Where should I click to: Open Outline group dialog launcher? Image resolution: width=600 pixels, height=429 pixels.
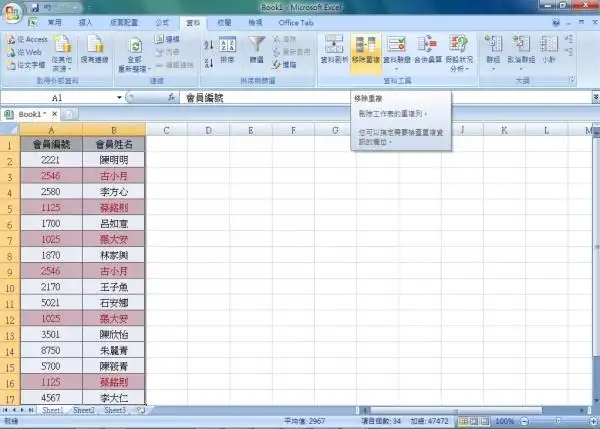point(572,80)
